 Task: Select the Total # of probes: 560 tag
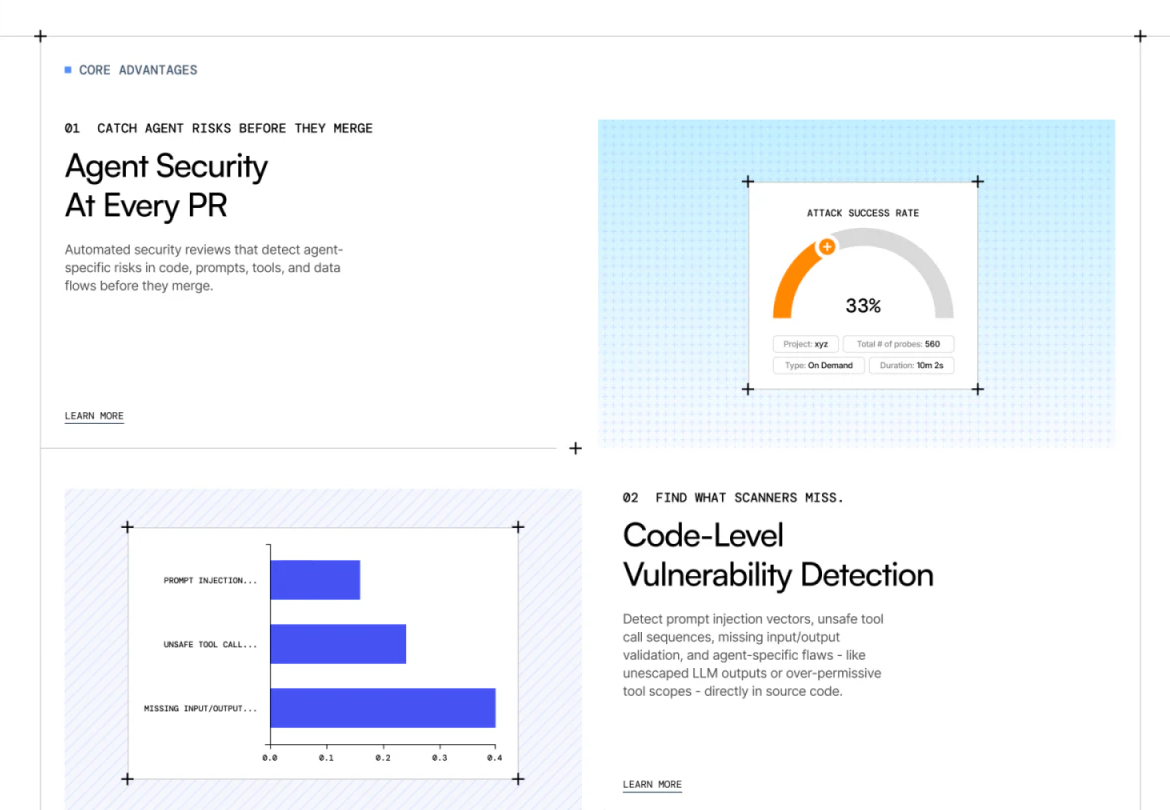click(898, 345)
